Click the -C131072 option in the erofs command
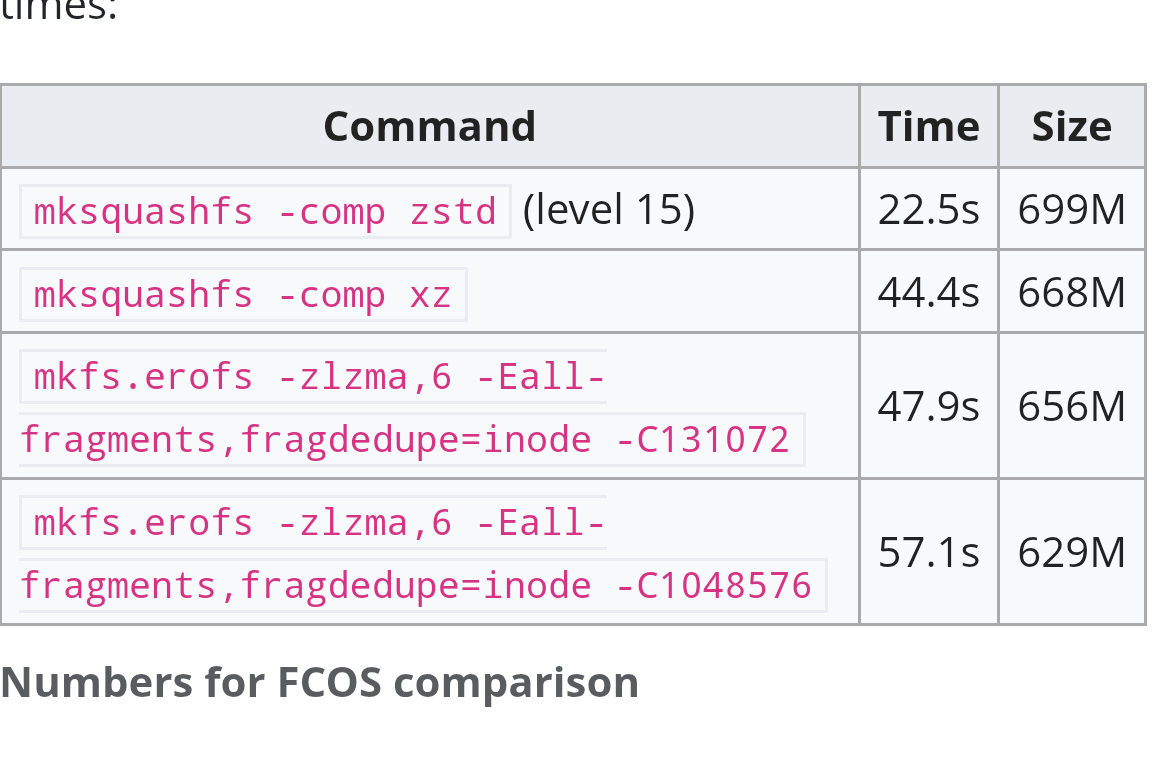Image resolution: width=1166 pixels, height=761 pixels. [x=702, y=439]
